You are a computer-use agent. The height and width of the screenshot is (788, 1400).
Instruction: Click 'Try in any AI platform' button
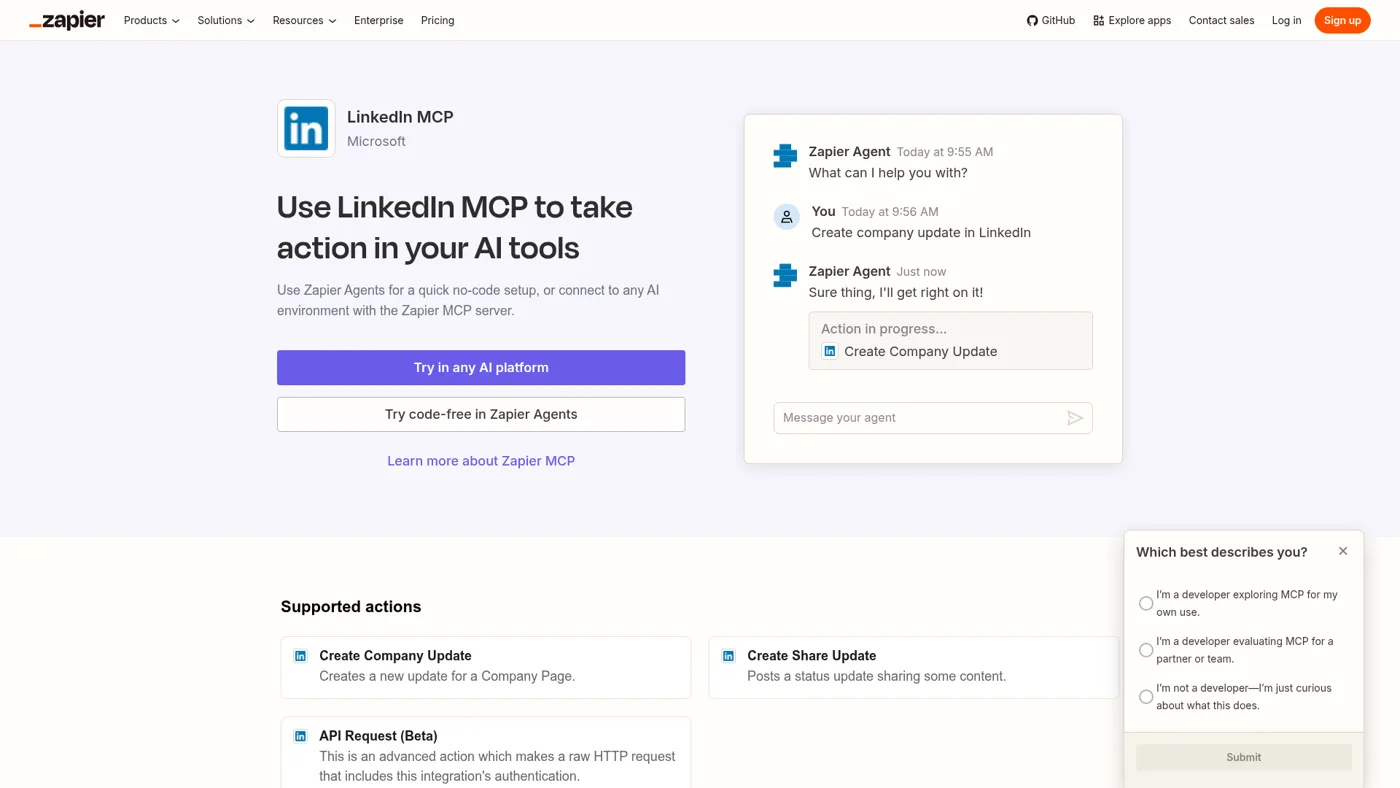coord(481,367)
